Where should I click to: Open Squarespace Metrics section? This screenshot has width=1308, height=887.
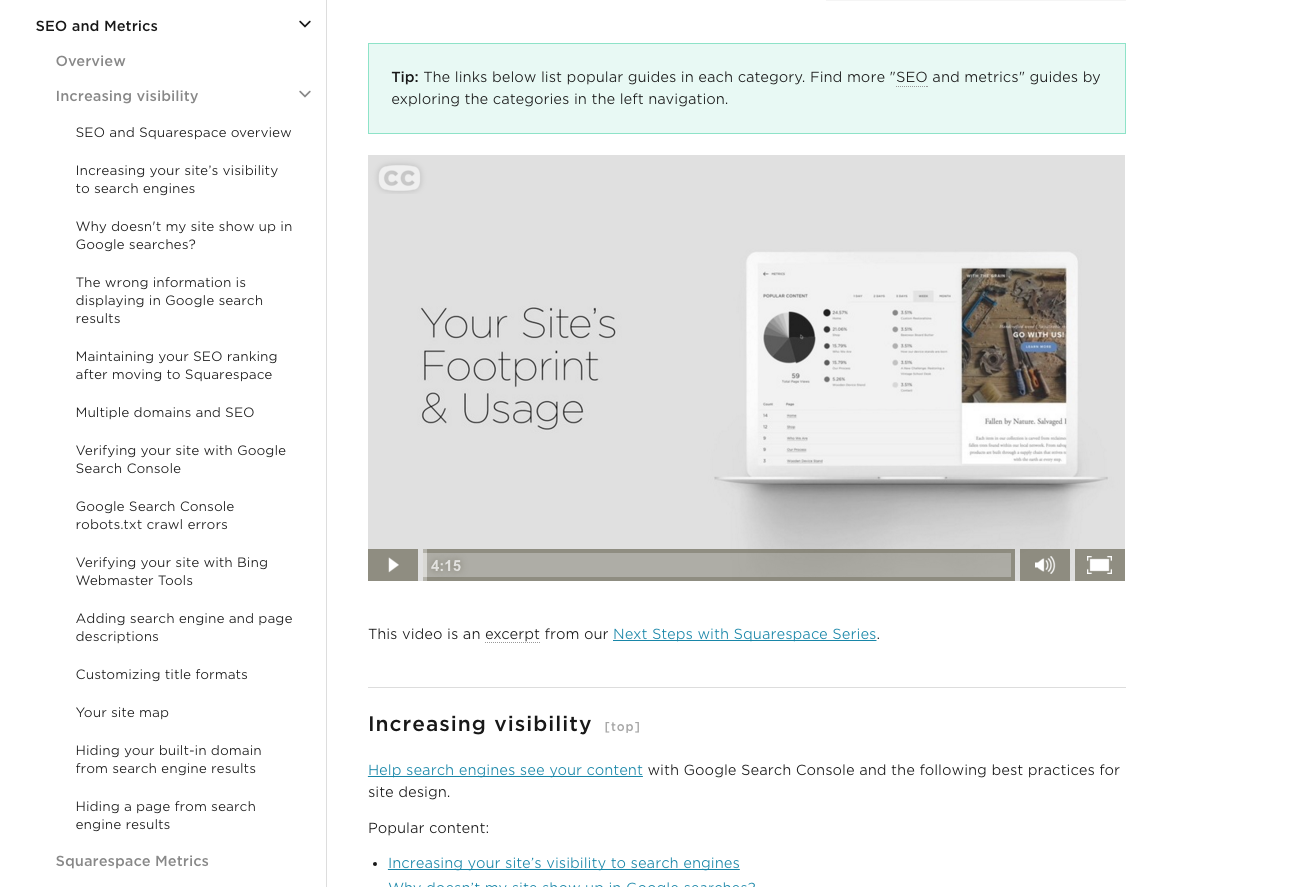(x=132, y=861)
